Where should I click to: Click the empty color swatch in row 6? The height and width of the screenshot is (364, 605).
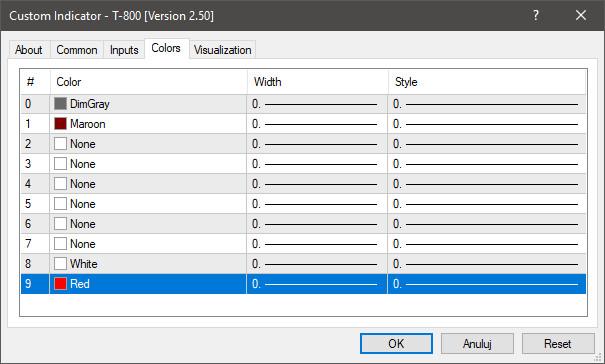tap(60, 223)
